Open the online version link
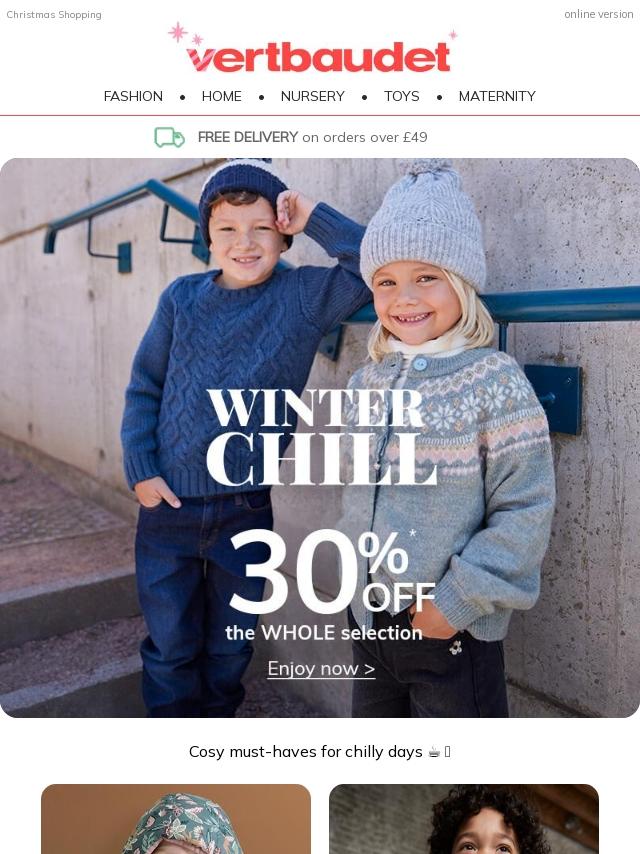Image resolution: width=640 pixels, height=854 pixels. point(599,14)
